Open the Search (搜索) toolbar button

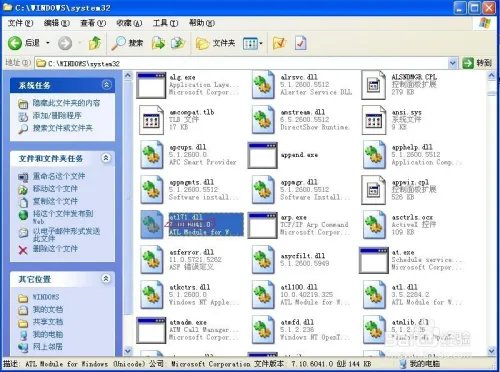point(127,43)
